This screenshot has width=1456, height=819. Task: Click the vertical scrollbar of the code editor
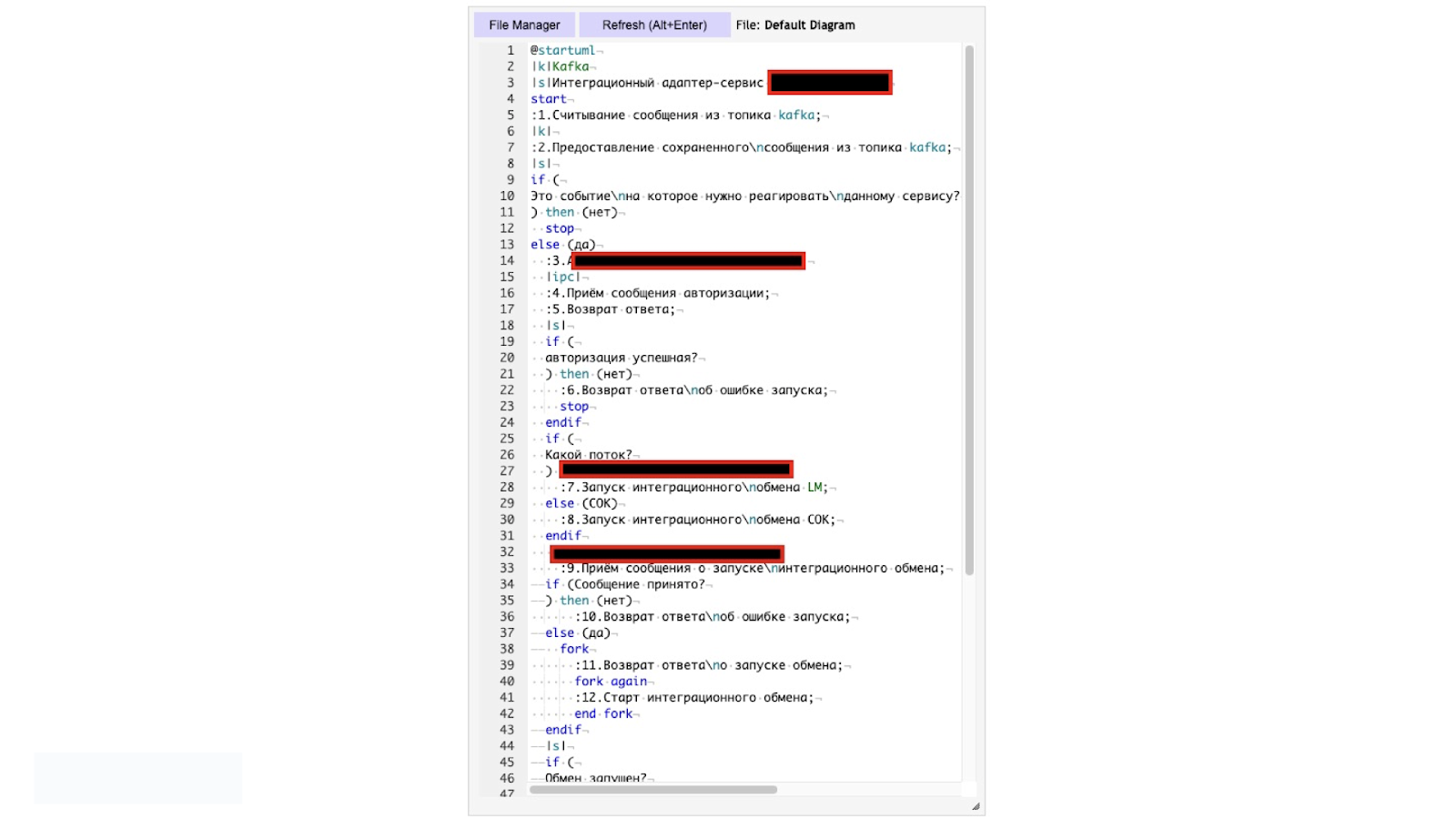point(969,309)
